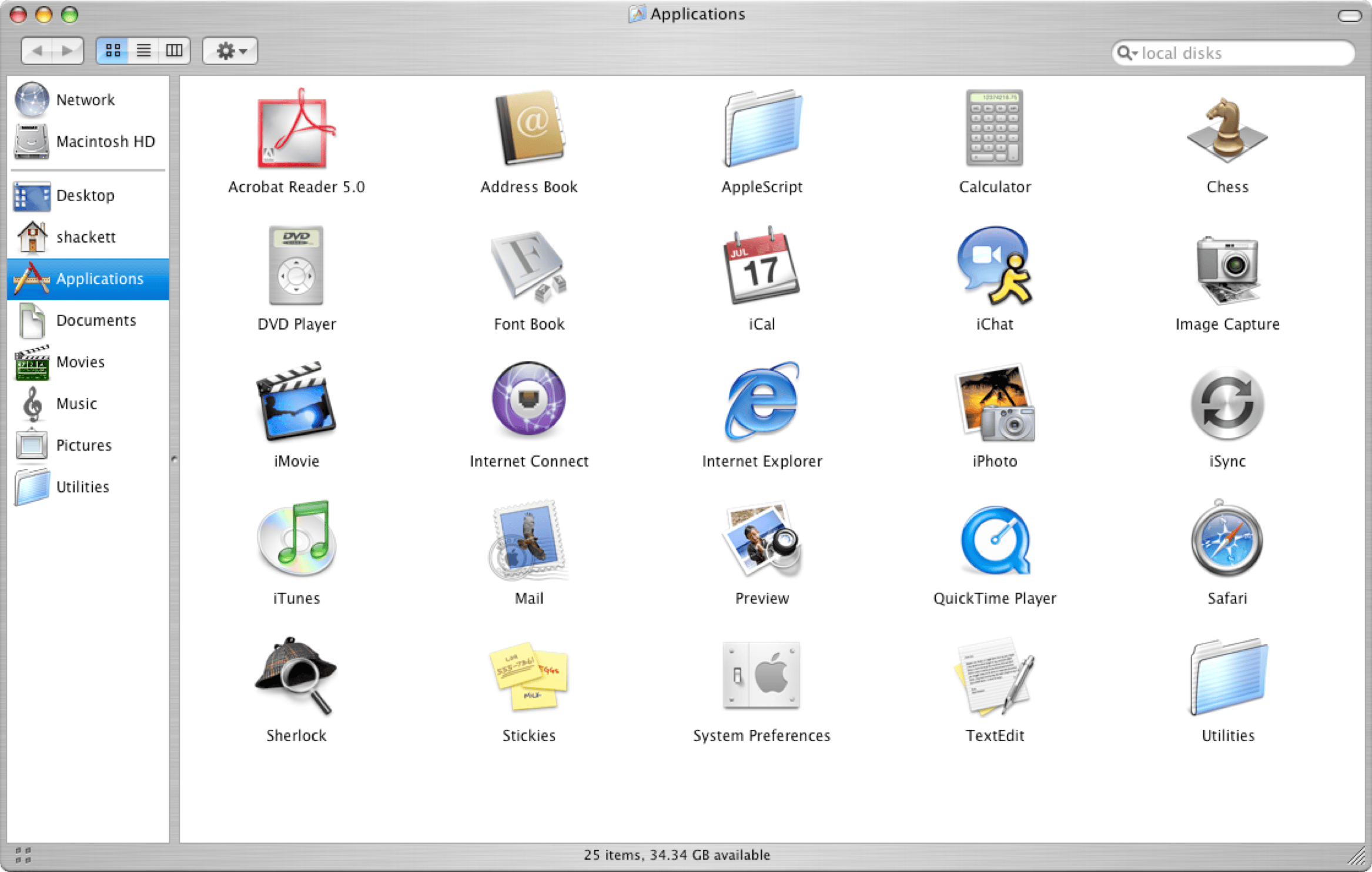The width and height of the screenshot is (1372, 872).
Task: Click the Chess knight icon
Action: pos(1227,129)
